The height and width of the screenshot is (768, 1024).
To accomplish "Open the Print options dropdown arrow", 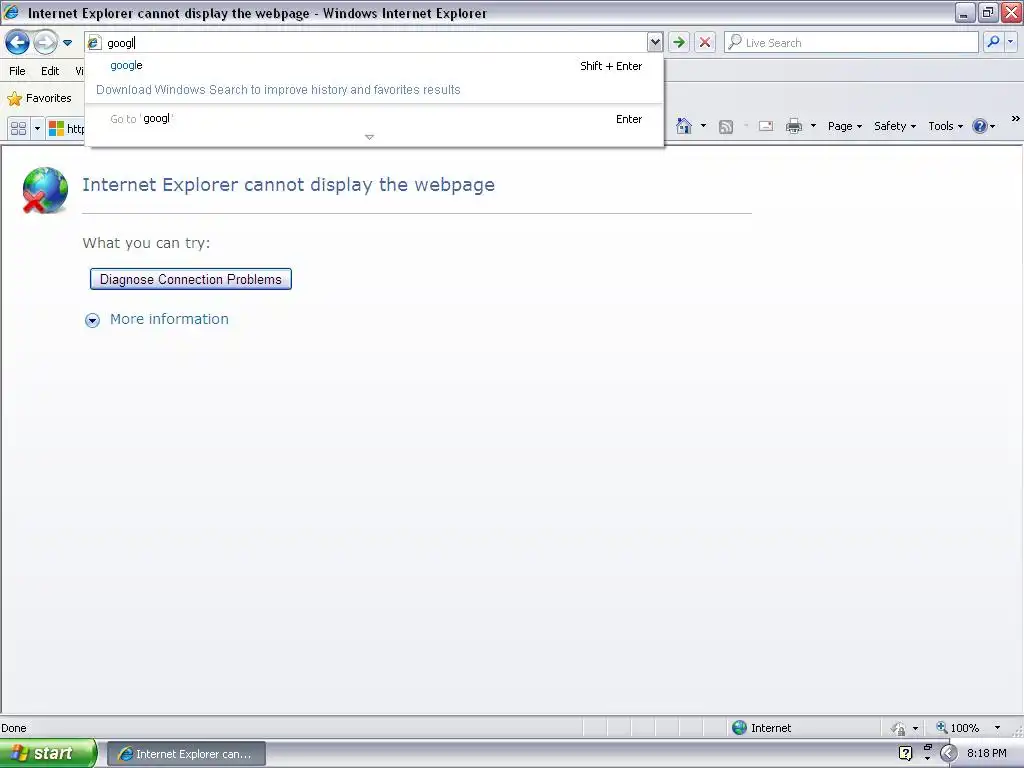I will (813, 125).
